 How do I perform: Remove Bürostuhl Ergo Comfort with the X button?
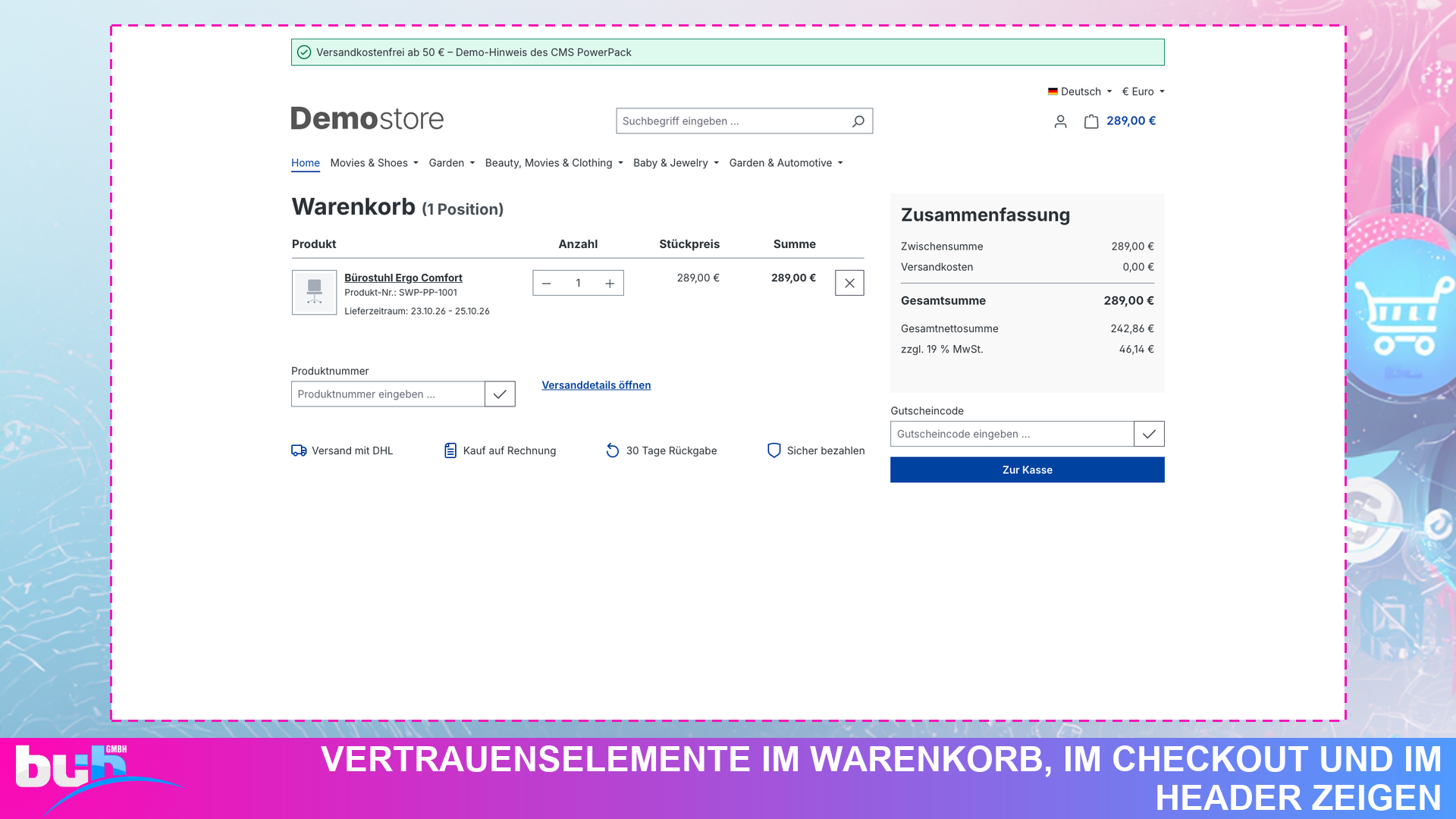[x=849, y=283]
